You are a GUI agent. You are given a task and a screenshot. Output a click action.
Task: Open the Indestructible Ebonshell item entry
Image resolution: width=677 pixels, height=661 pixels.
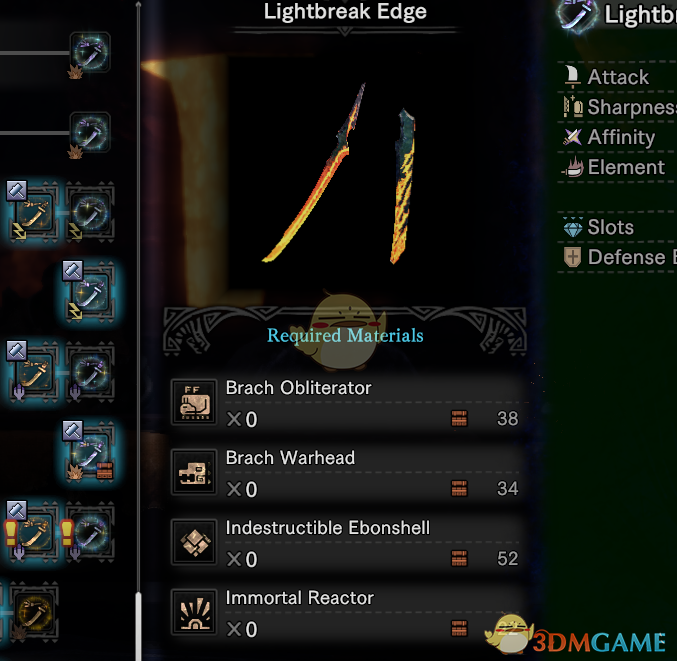click(347, 543)
